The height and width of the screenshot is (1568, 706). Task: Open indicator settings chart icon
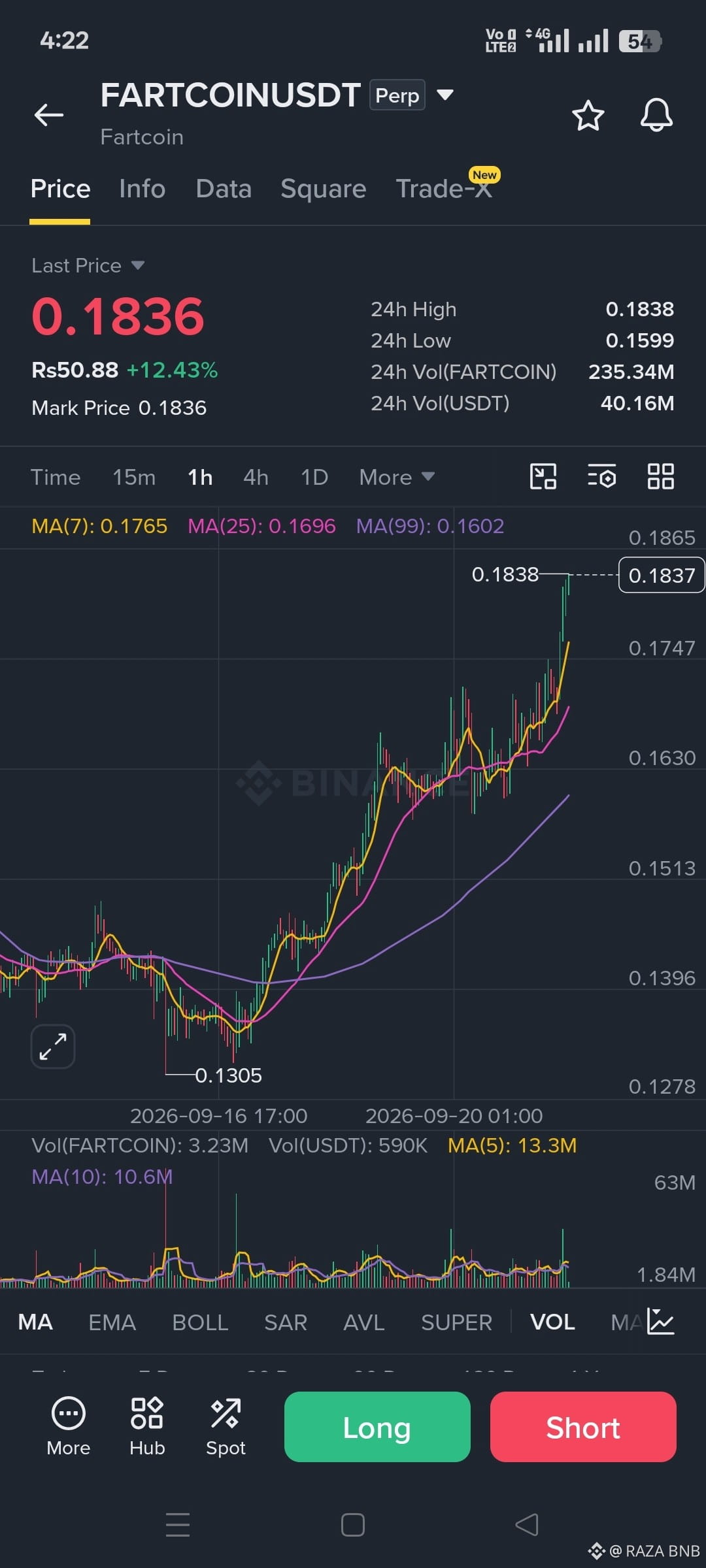(x=660, y=1321)
